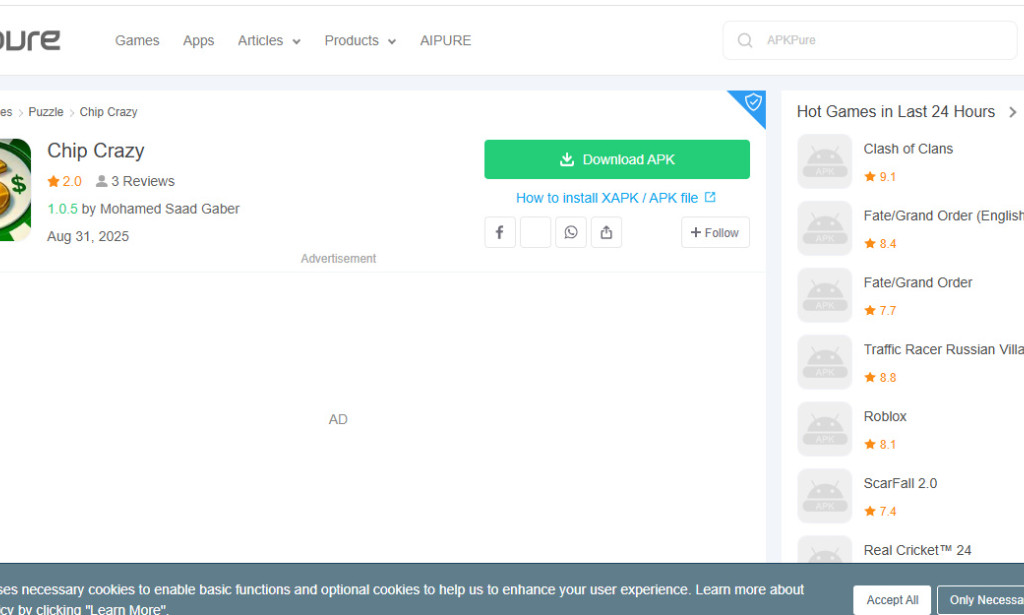Expand Hot Games in Last 24 Hours
The width and height of the screenshot is (1024, 615).
[1012, 112]
